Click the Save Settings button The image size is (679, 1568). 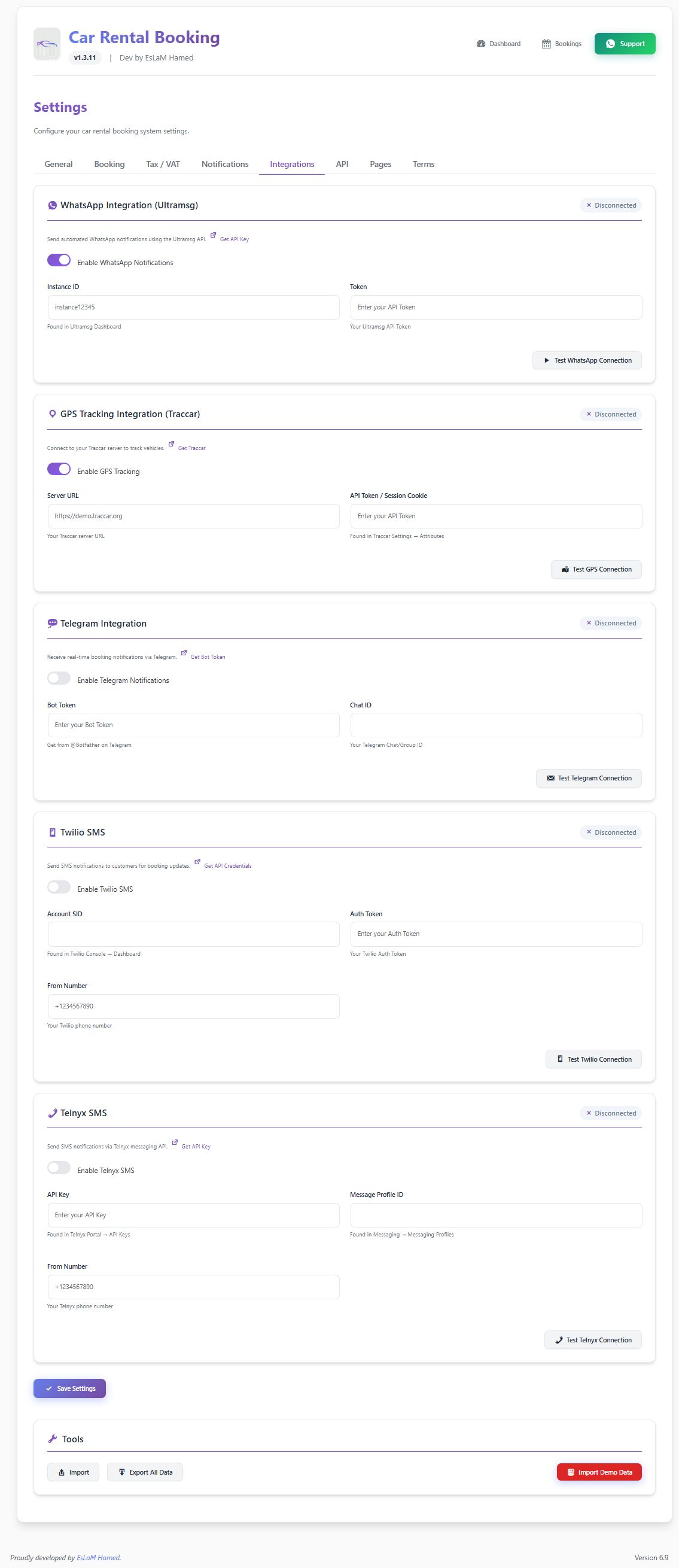tap(70, 1388)
